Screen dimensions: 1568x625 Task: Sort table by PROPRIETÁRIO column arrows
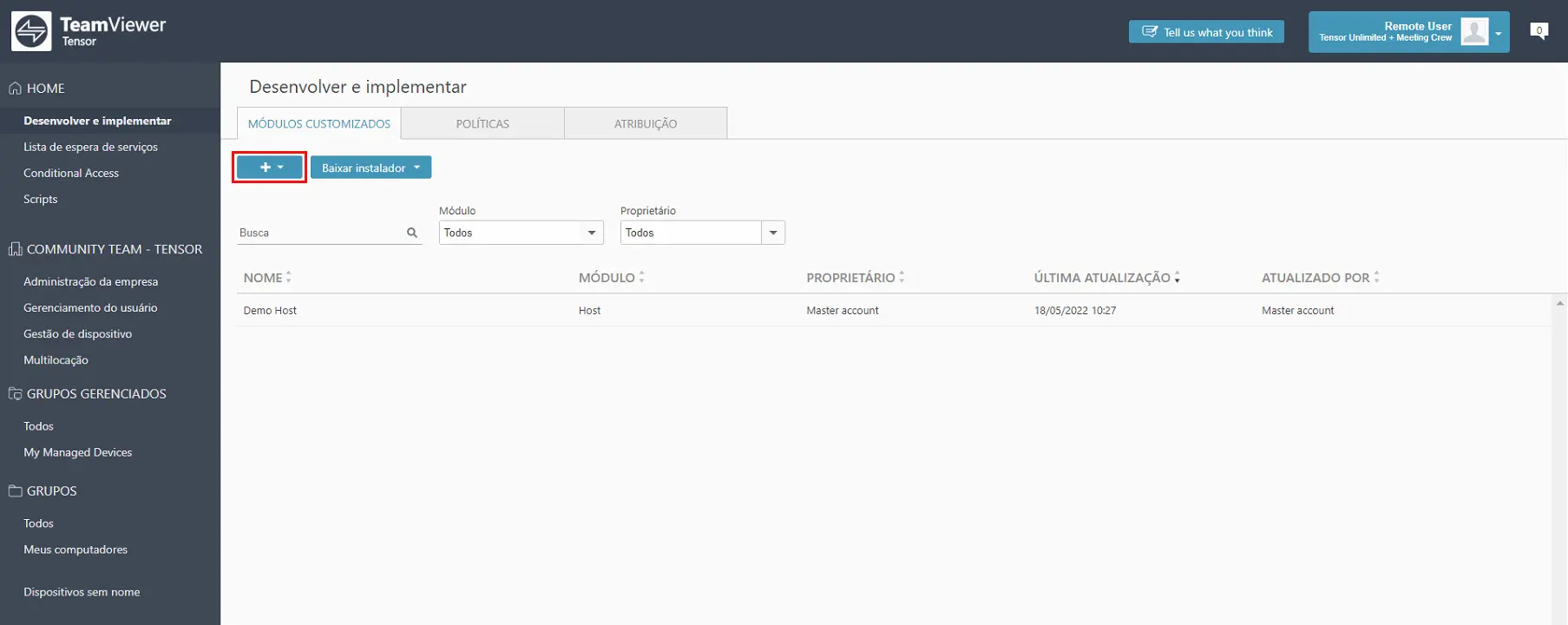(x=902, y=277)
